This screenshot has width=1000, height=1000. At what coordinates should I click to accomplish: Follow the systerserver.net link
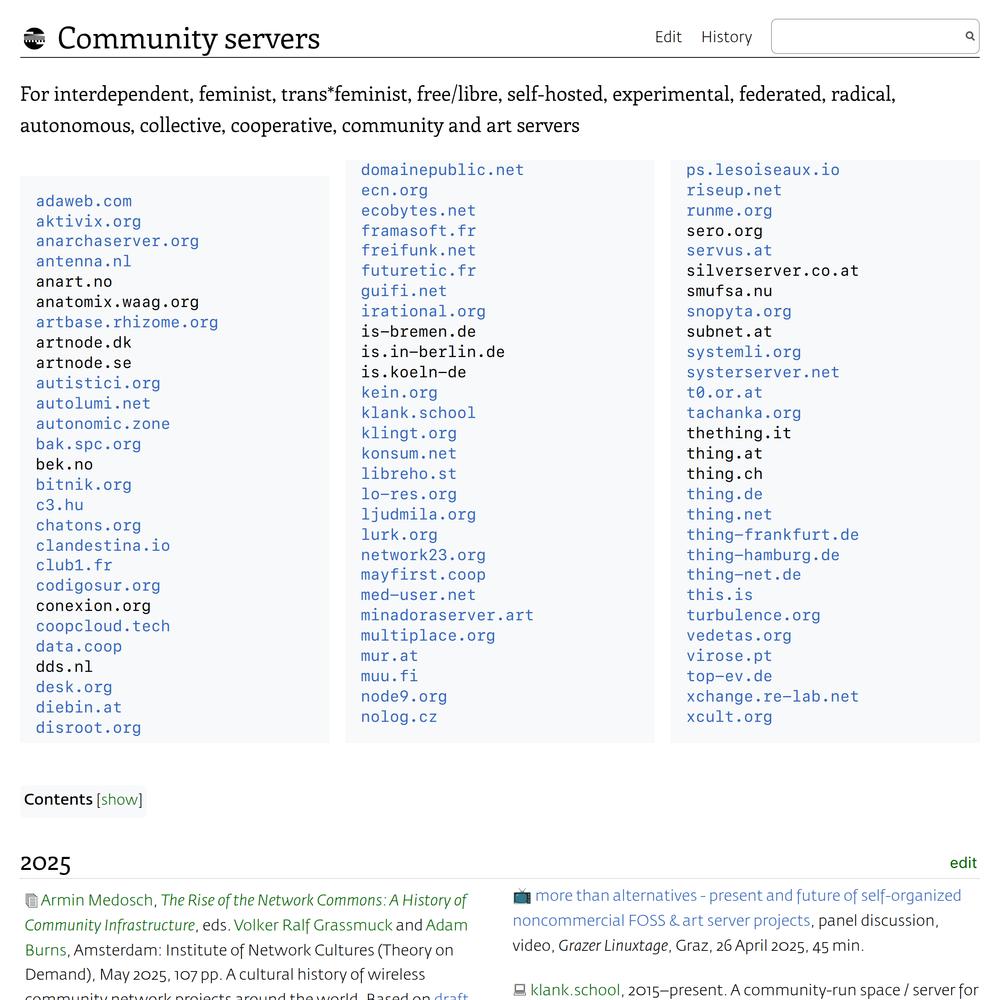pos(762,372)
